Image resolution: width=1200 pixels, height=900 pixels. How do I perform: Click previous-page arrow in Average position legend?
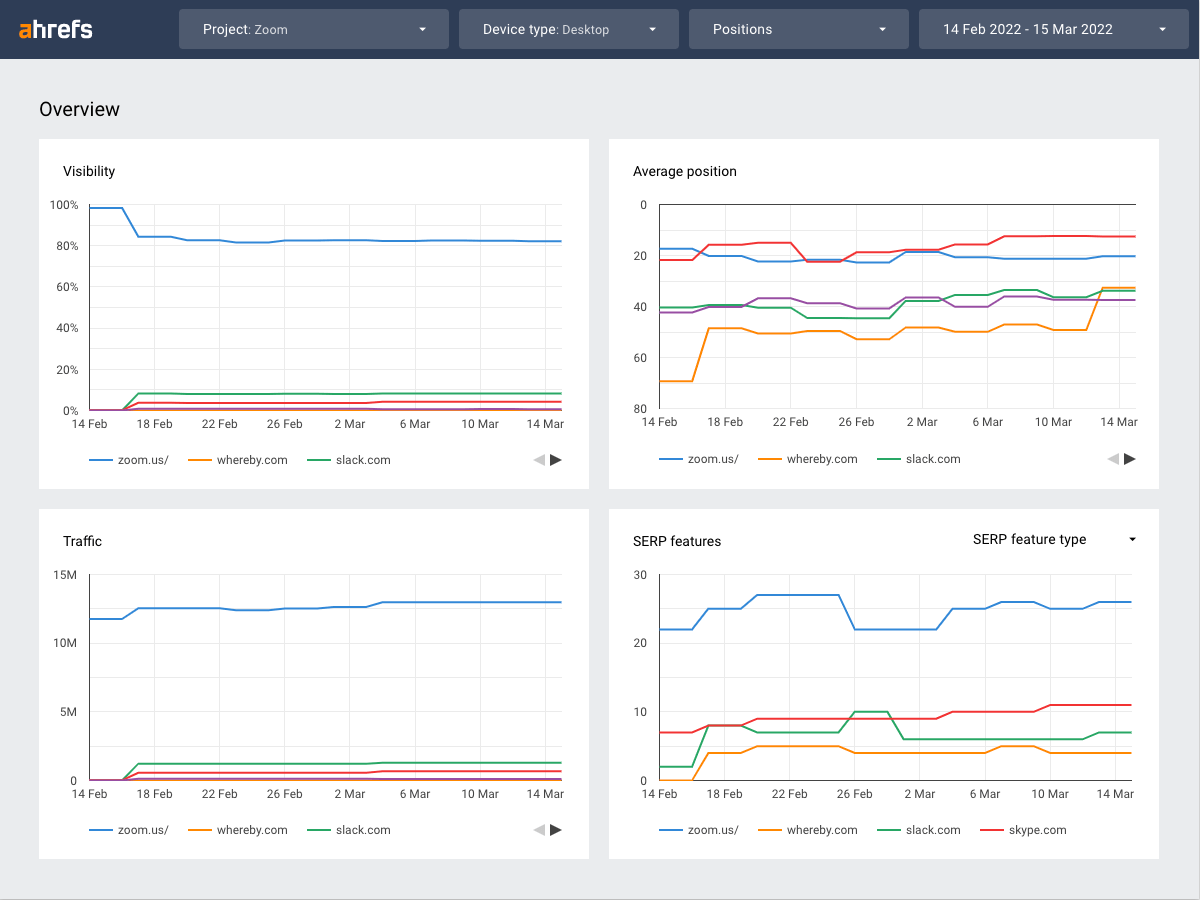click(x=1111, y=458)
